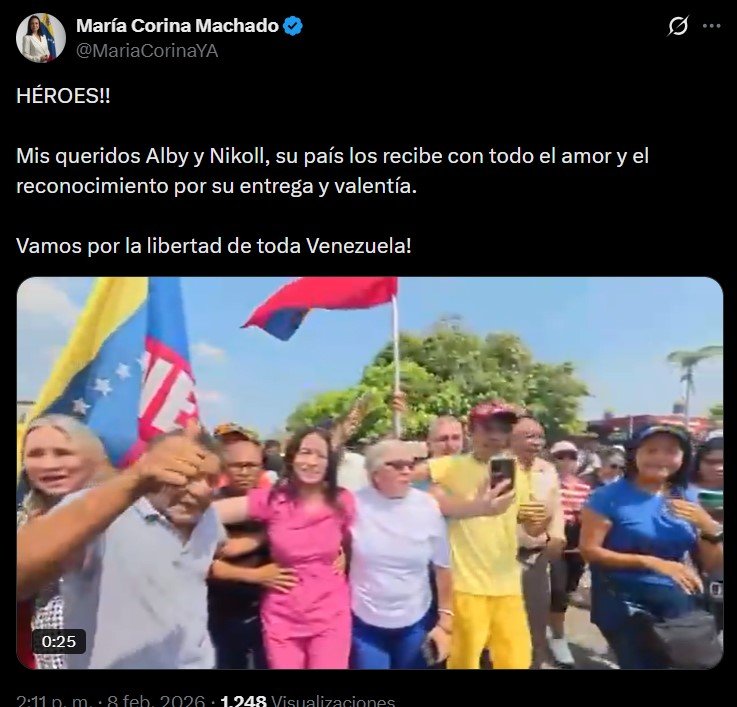The height and width of the screenshot is (707, 737).
Task: Click the red flag on pole in video
Action: point(320,304)
